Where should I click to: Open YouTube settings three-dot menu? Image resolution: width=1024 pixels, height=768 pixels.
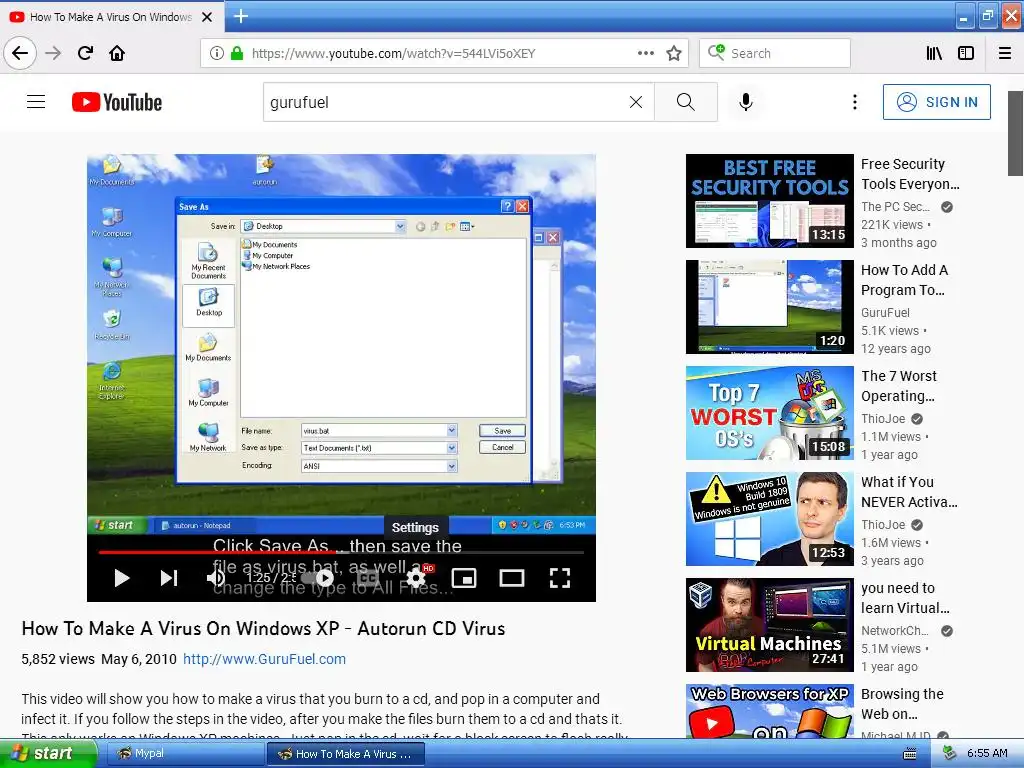(854, 102)
